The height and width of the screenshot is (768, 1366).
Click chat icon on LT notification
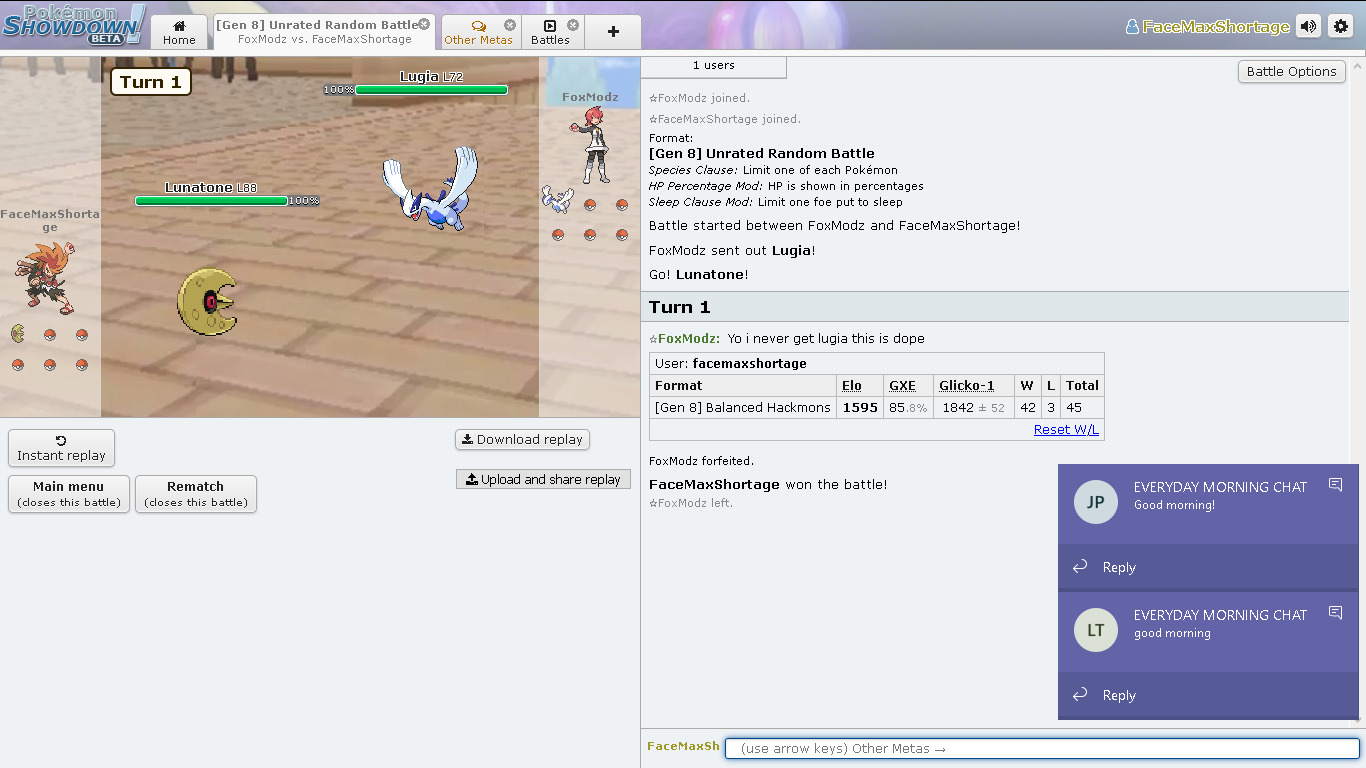click(1335, 612)
